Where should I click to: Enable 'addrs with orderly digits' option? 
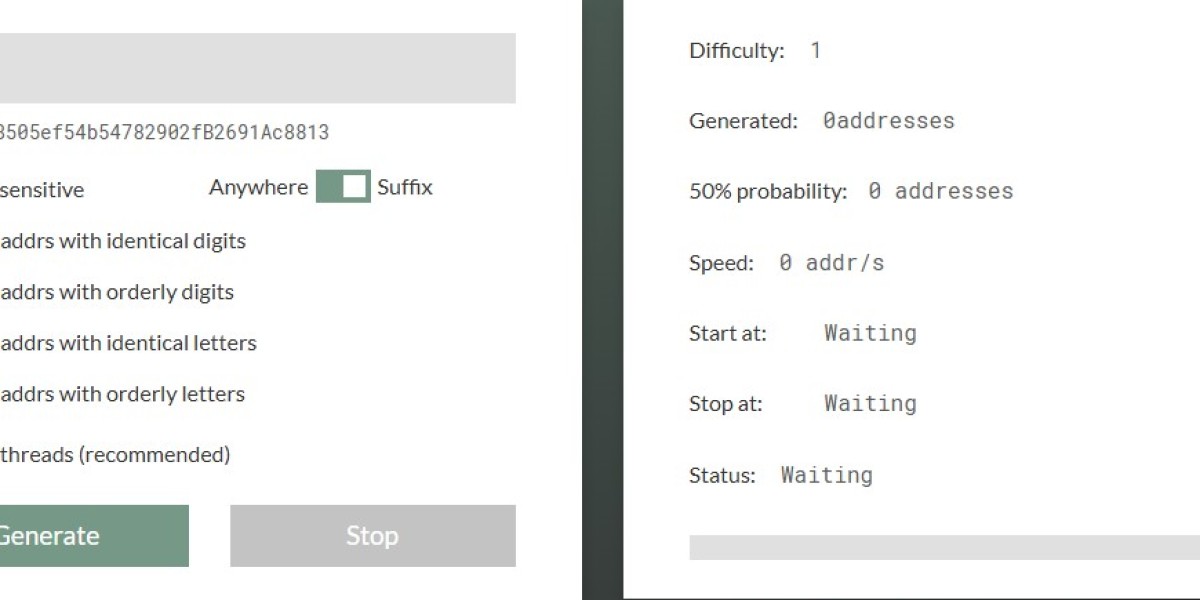tap(116, 292)
